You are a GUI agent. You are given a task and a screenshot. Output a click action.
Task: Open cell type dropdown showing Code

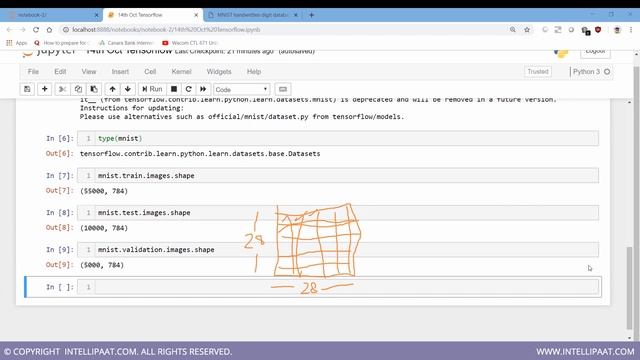pos(242,89)
